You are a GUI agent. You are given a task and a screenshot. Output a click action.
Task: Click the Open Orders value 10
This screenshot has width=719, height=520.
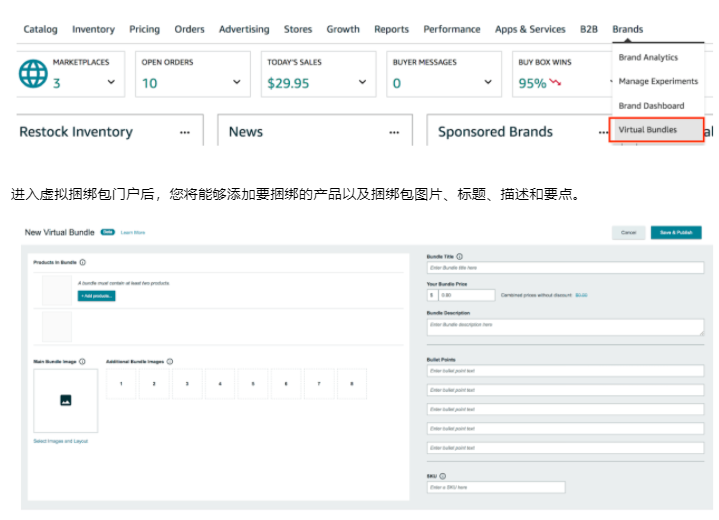pyautogui.click(x=149, y=83)
